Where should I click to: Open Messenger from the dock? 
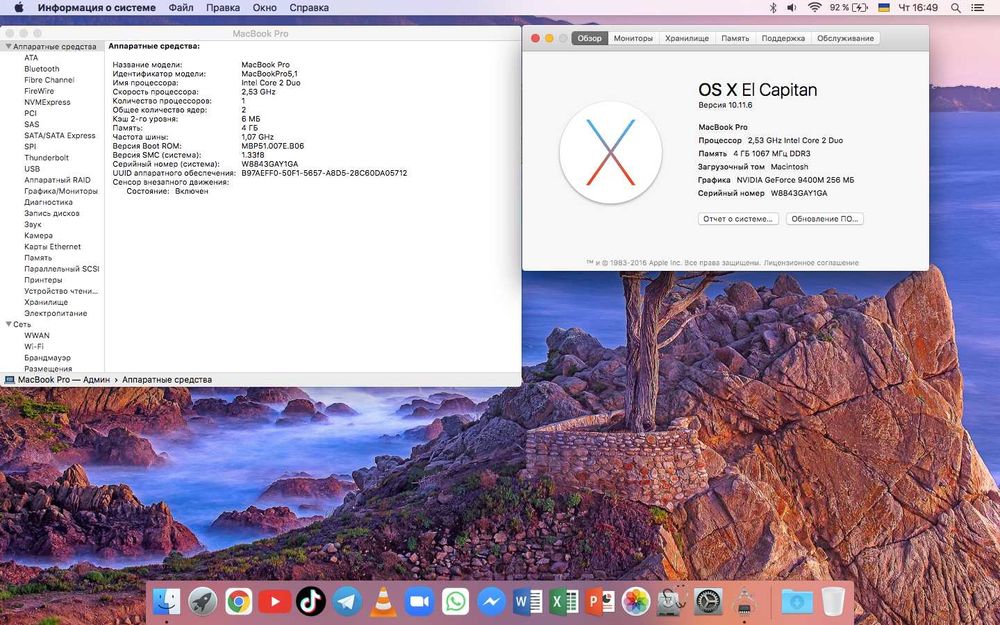coord(492,601)
